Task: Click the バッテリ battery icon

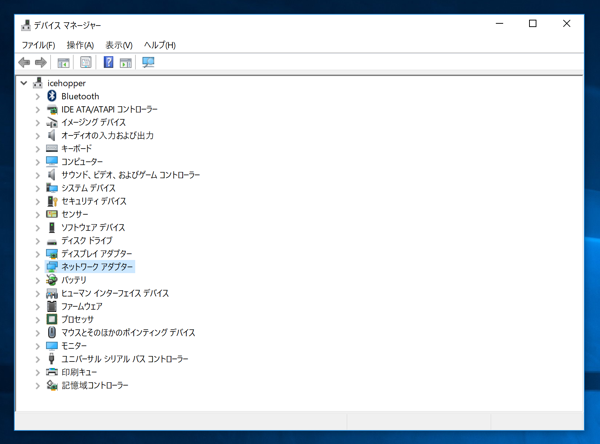Action: click(x=52, y=280)
